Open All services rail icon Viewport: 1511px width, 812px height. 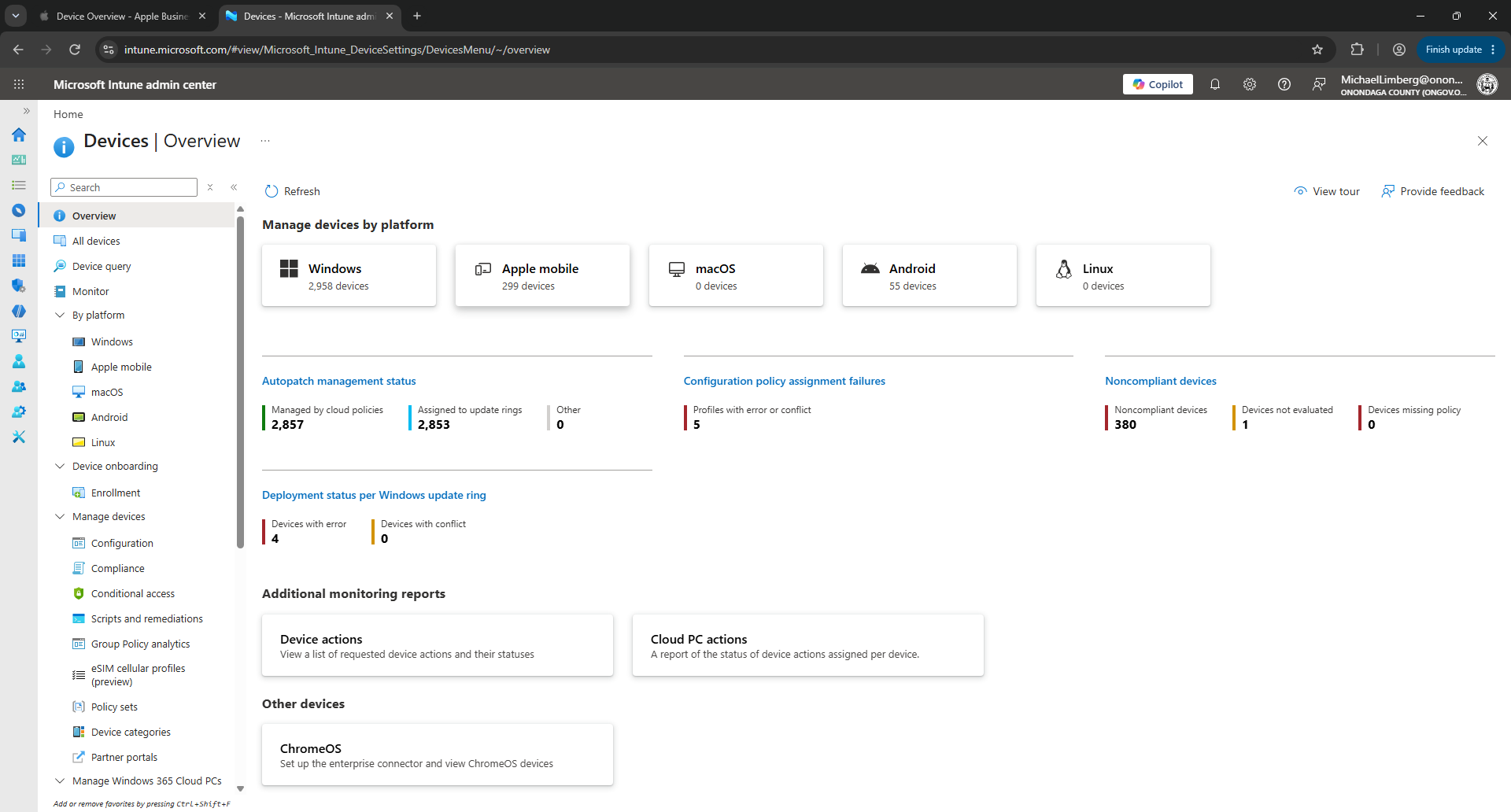19,185
